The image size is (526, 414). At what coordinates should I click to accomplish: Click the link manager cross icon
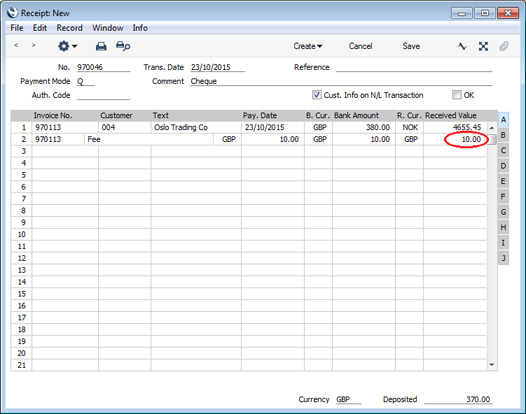coord(483,46)
